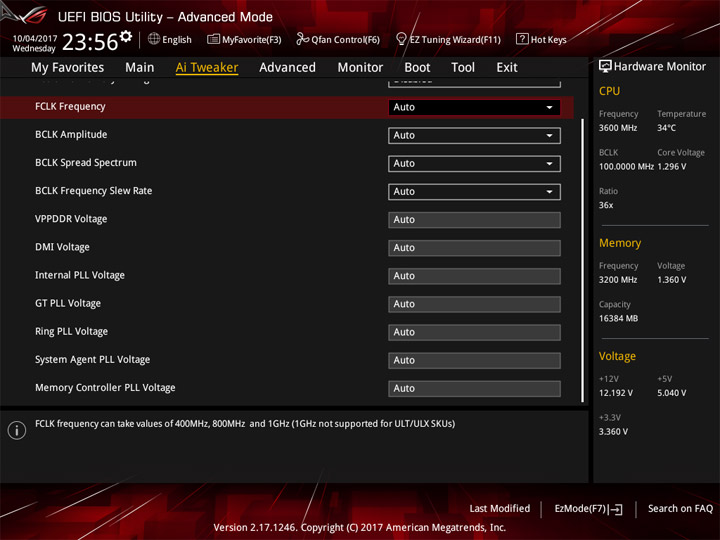This screenshot has width=720, height=540.
Task: Click the Hardware Monitor display icon
Action: [605, 66]
